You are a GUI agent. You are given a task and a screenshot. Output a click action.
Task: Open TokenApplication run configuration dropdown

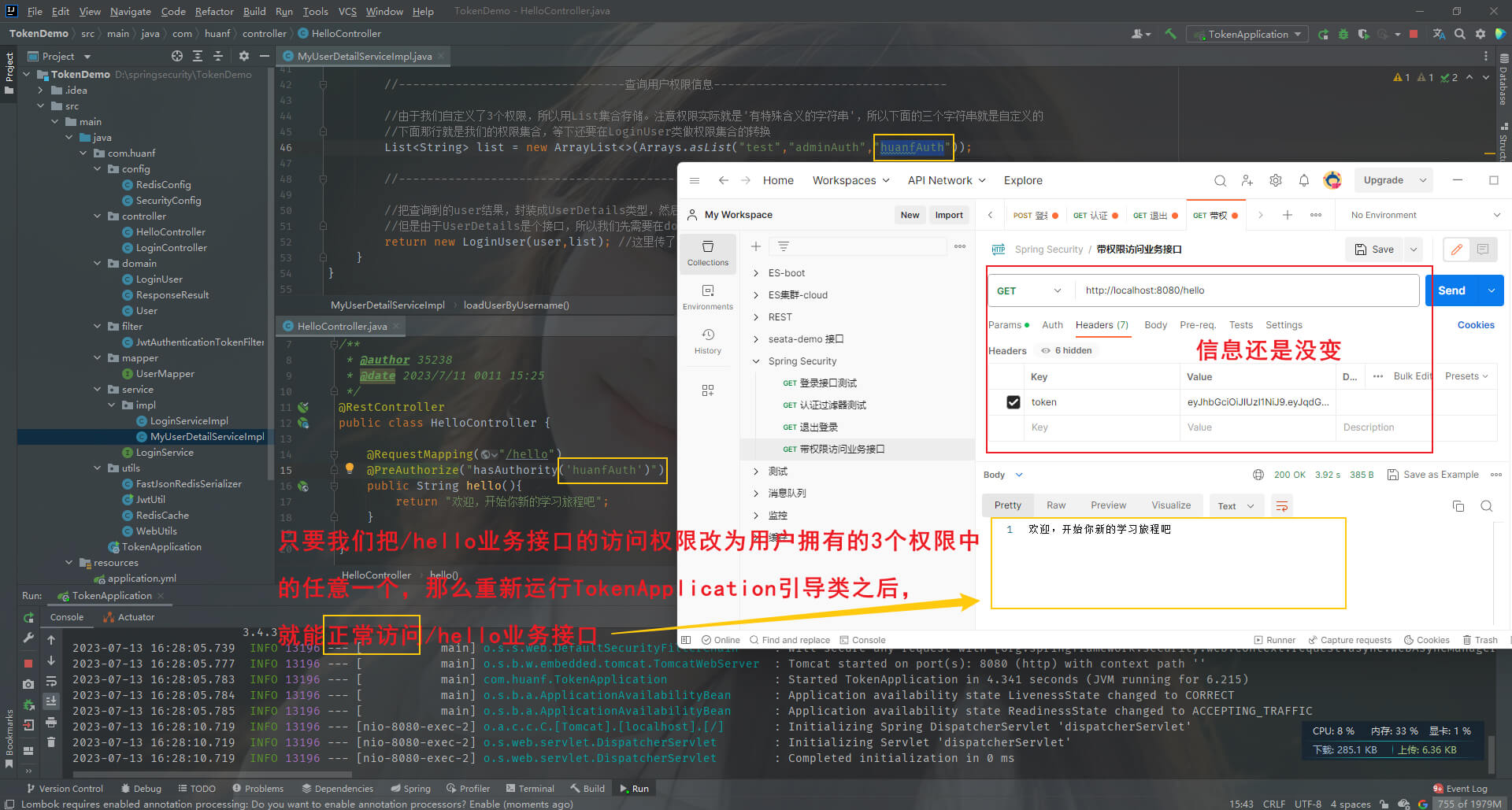1248,34
